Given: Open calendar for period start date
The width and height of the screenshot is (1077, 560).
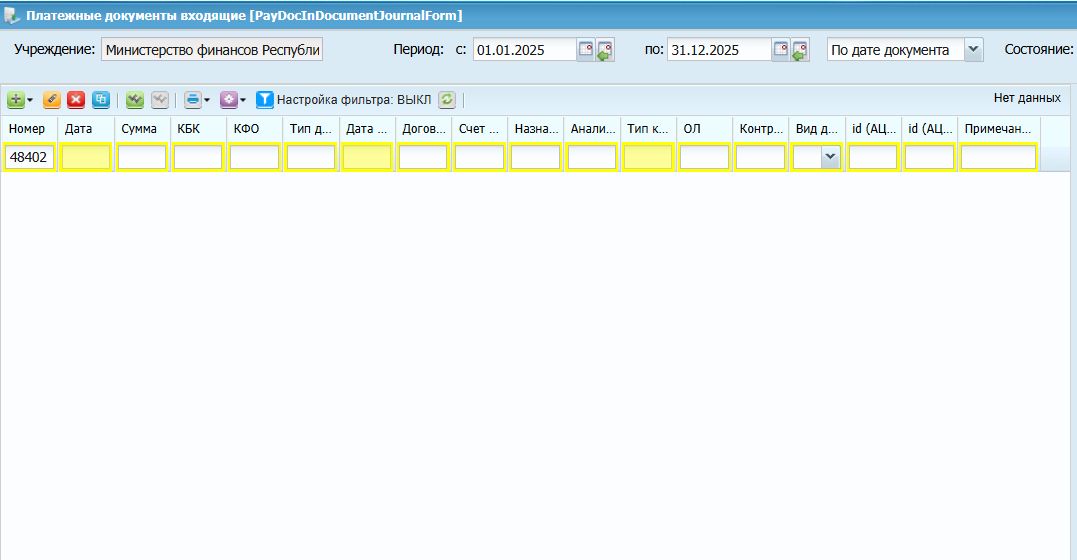Looking at the screenshot, I should coord(585,49).
